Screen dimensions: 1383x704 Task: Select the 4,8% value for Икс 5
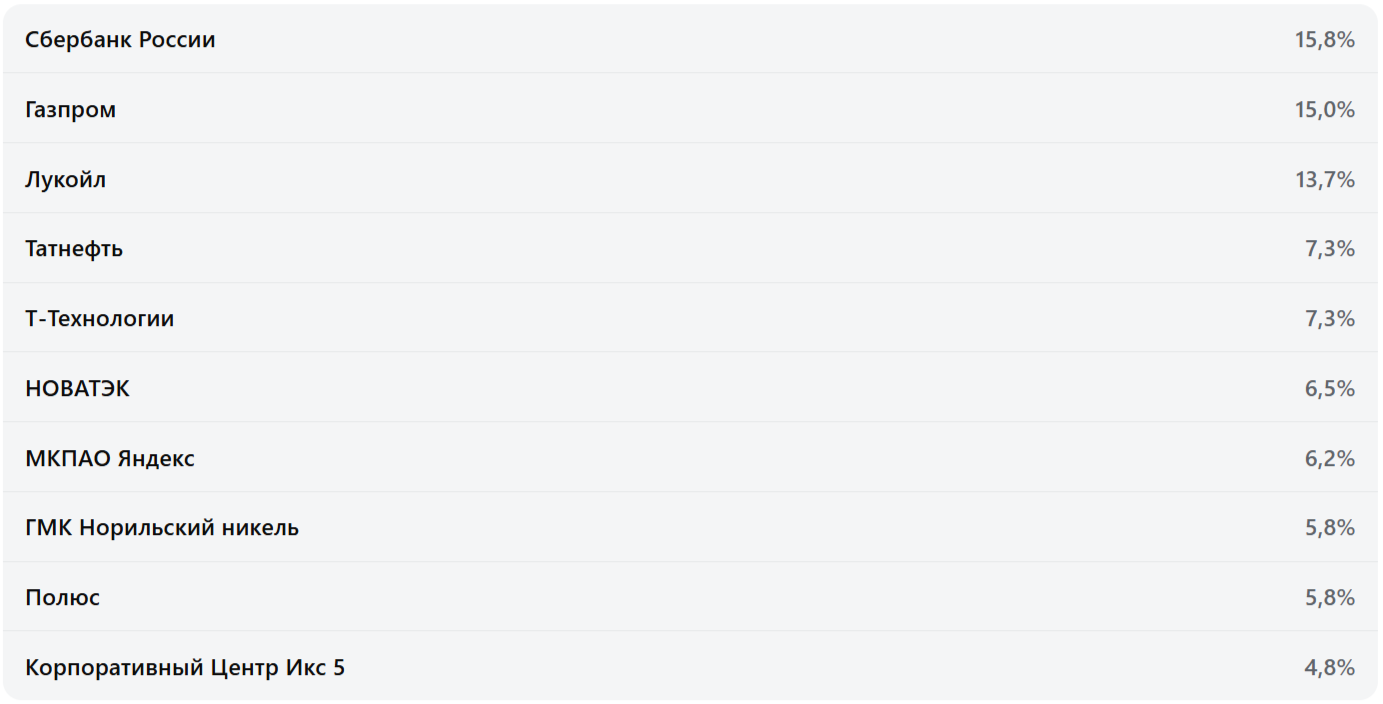click(x=1329, y=668)
